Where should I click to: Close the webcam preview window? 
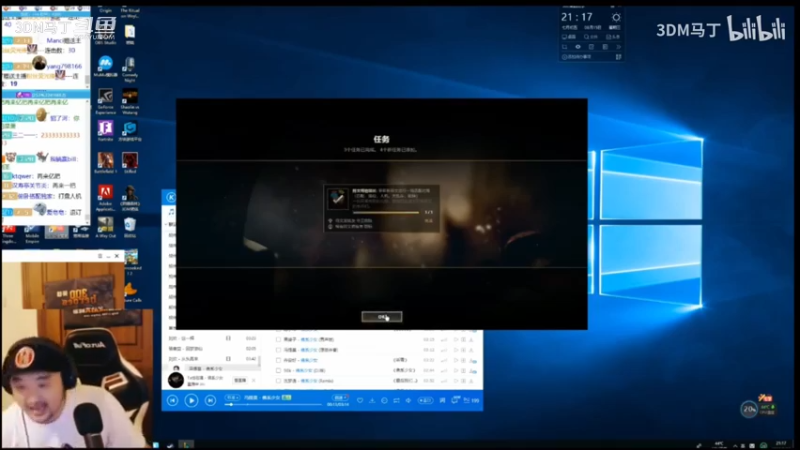[117, 256]
